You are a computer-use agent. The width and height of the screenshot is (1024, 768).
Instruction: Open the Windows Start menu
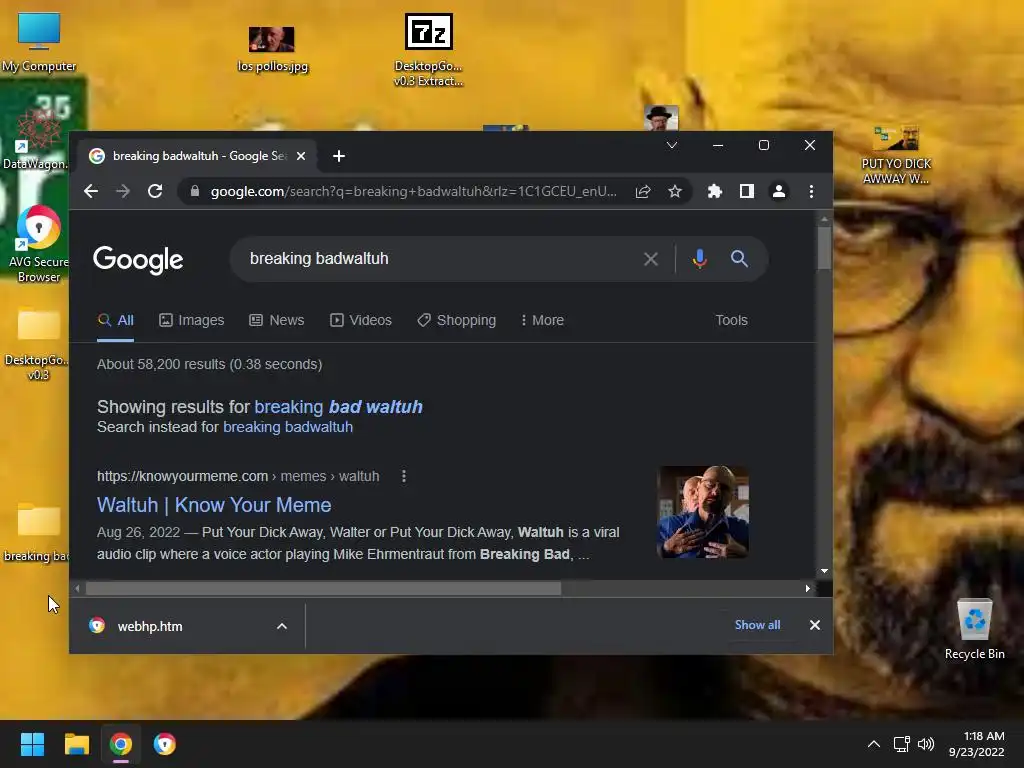pyautogui.click(x=32, y=744)
